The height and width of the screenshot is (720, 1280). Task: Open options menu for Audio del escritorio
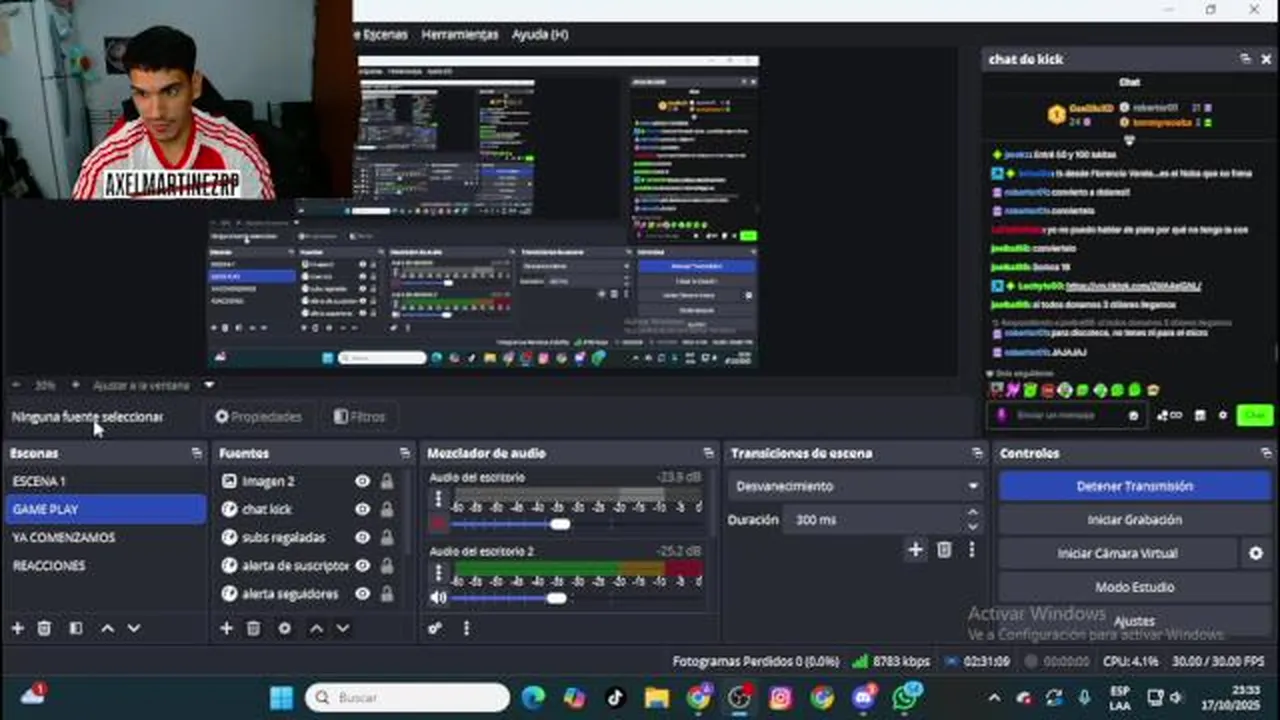coord(438,501)
